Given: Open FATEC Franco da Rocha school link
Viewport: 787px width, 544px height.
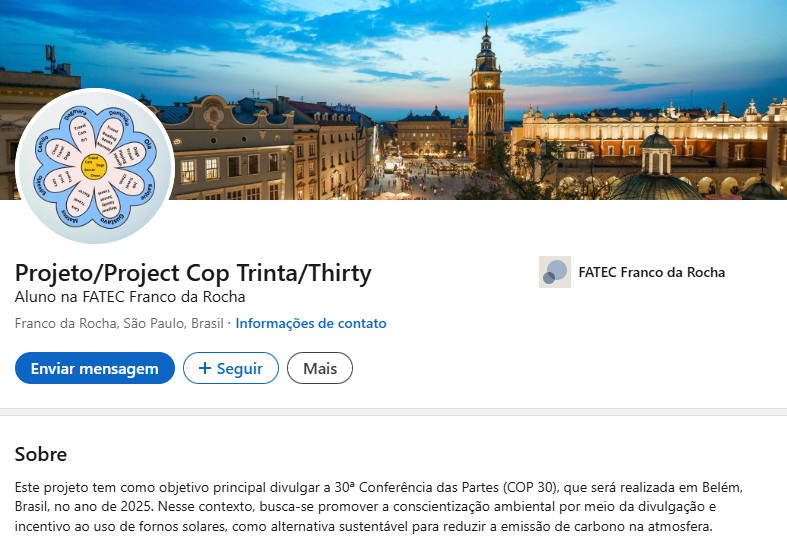Looking at the screenshot, I should pyautogui.click(x=651, y=272).
